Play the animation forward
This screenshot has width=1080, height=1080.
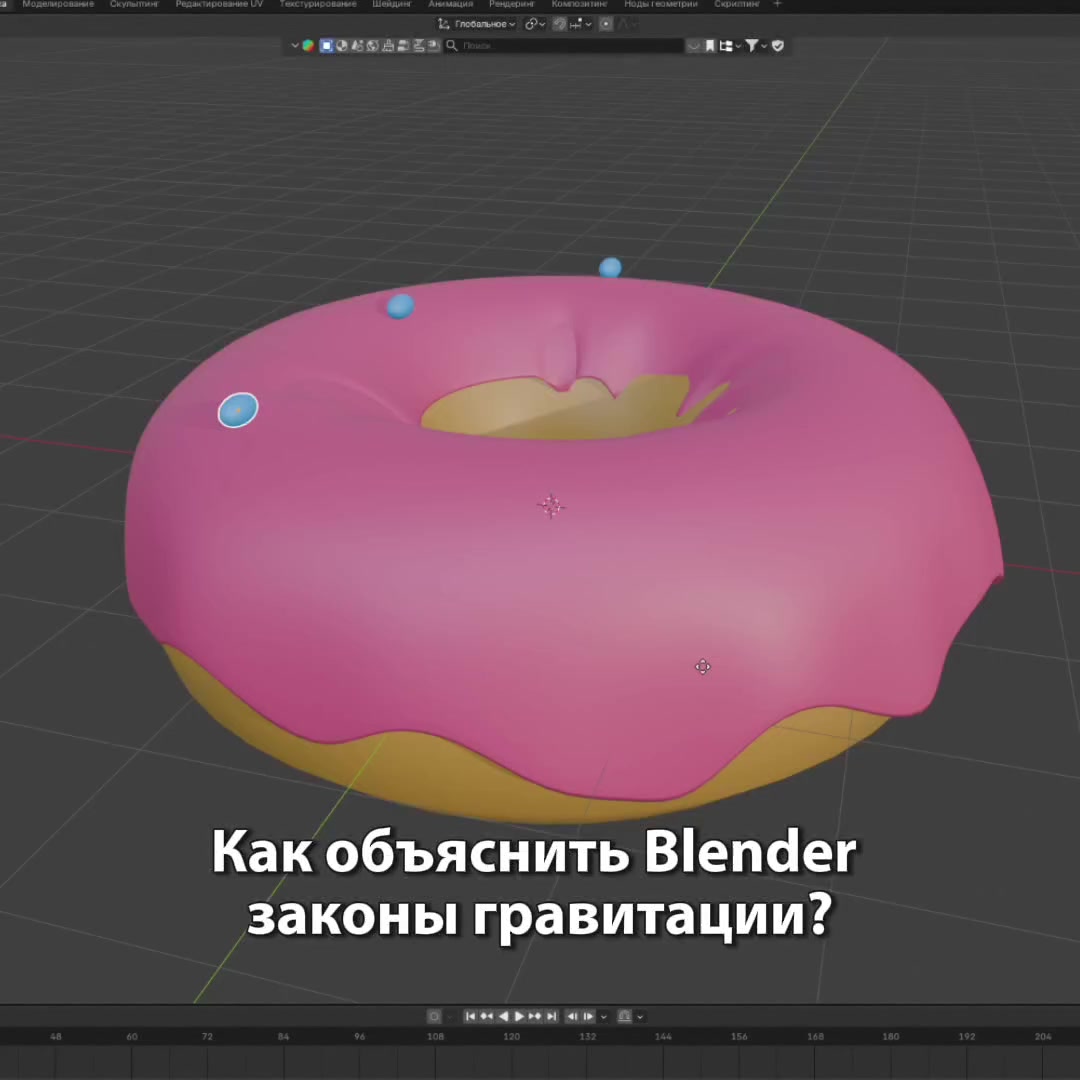pyautogui.click(x=519, y=1016)
